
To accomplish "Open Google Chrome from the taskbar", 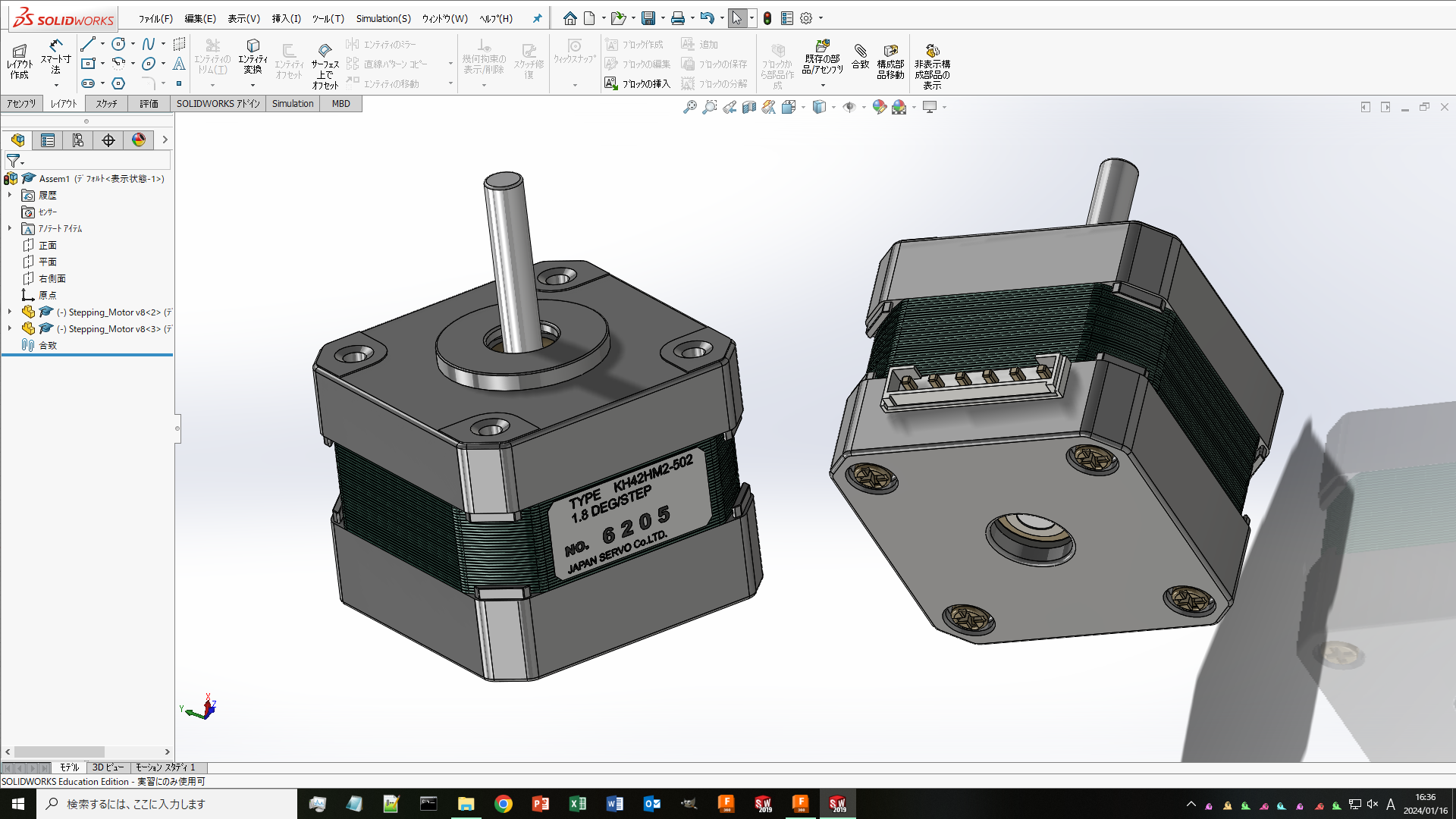I will tap(504, 804).
